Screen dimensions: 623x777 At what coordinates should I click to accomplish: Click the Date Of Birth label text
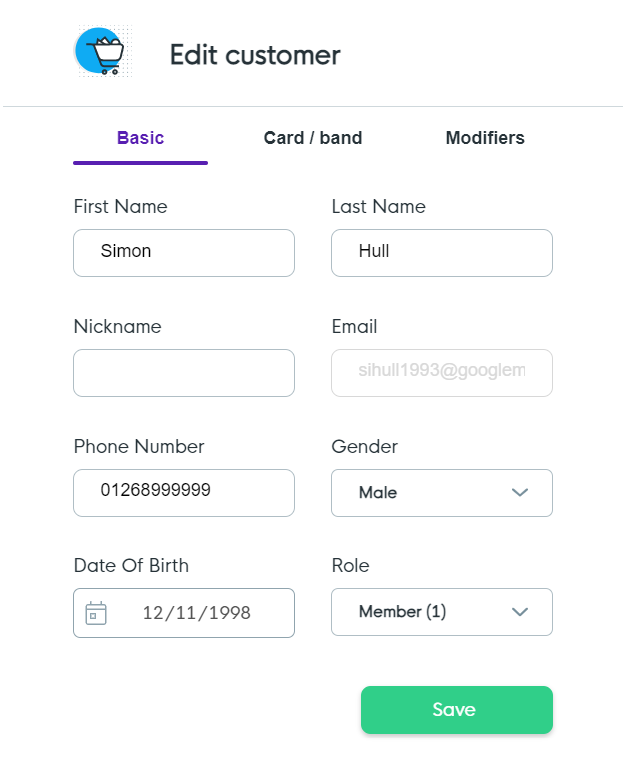coord(131,565)
